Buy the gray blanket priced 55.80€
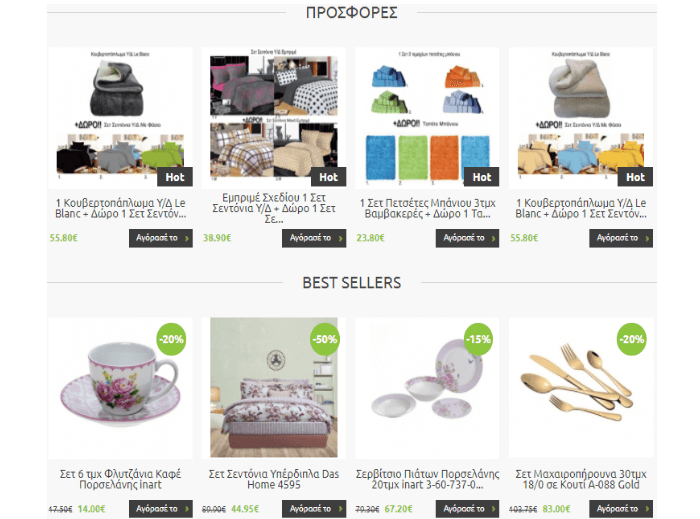This screenshot has width=700, height=519. tap(161, 238)
